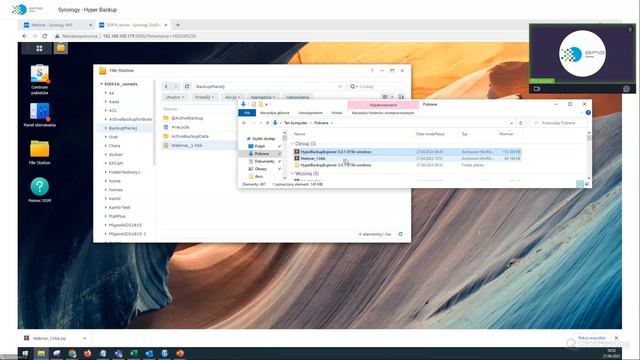Go back in File Station navigation

click(166, 87)
